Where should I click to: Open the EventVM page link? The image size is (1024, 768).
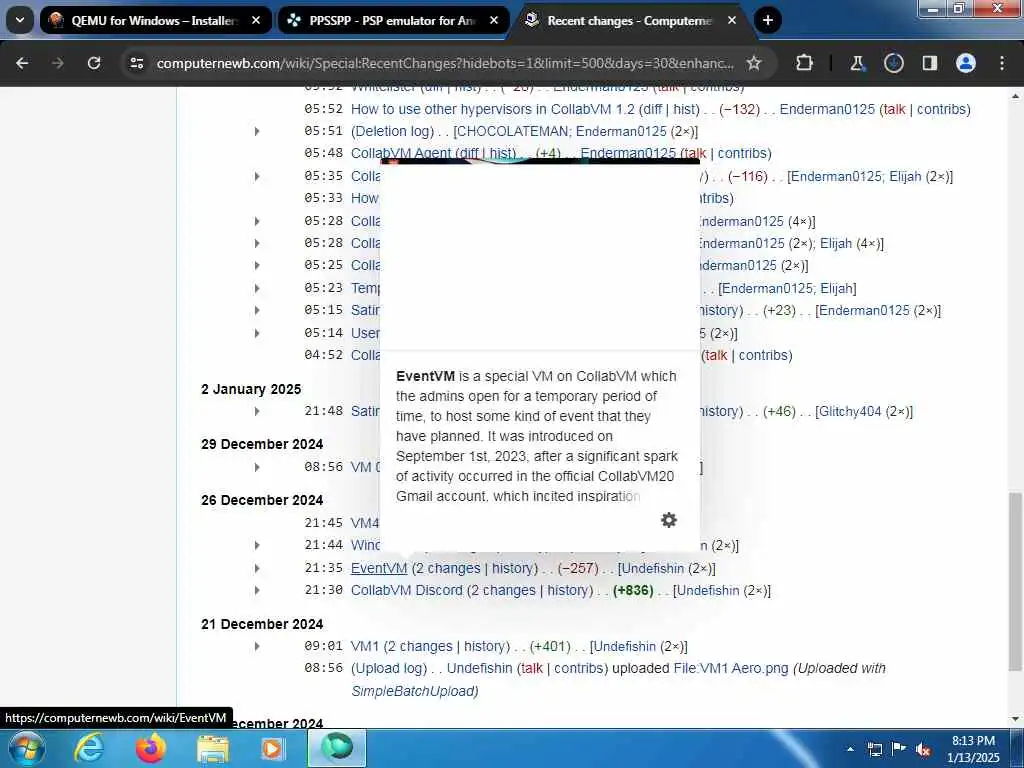(x=379, y=568)
